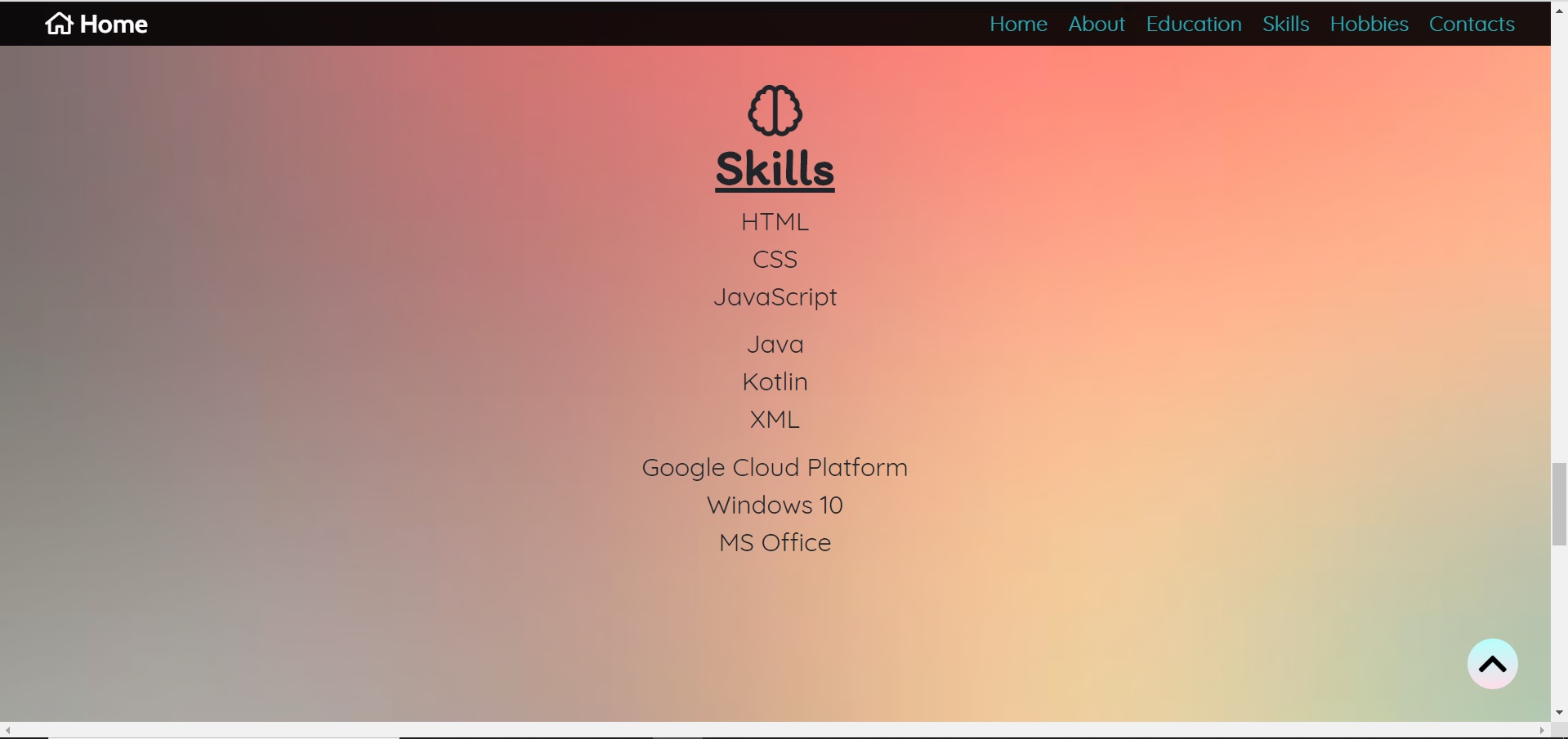Click the Kotlin skill entry
The height and width of the screenshot is (739, 1568).
point(775,382)
